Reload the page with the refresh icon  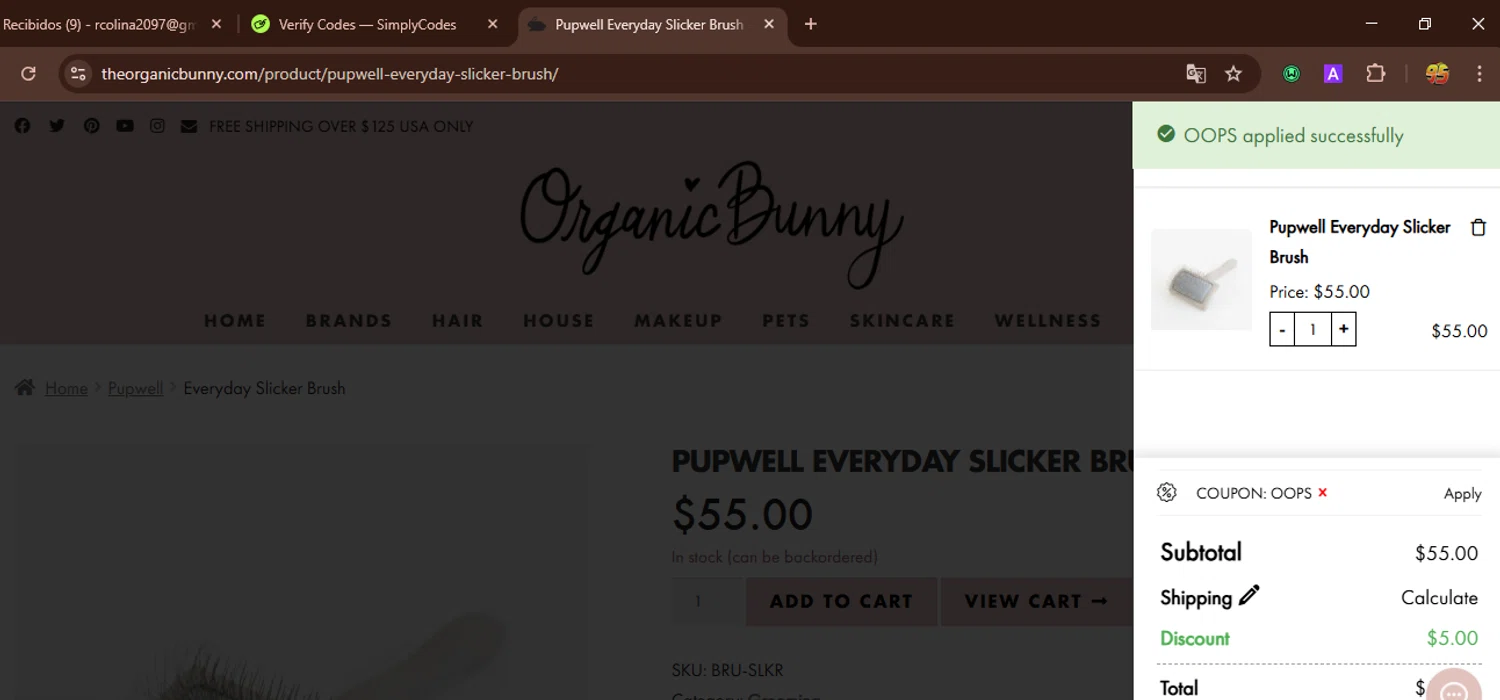(x=28, y=73)
